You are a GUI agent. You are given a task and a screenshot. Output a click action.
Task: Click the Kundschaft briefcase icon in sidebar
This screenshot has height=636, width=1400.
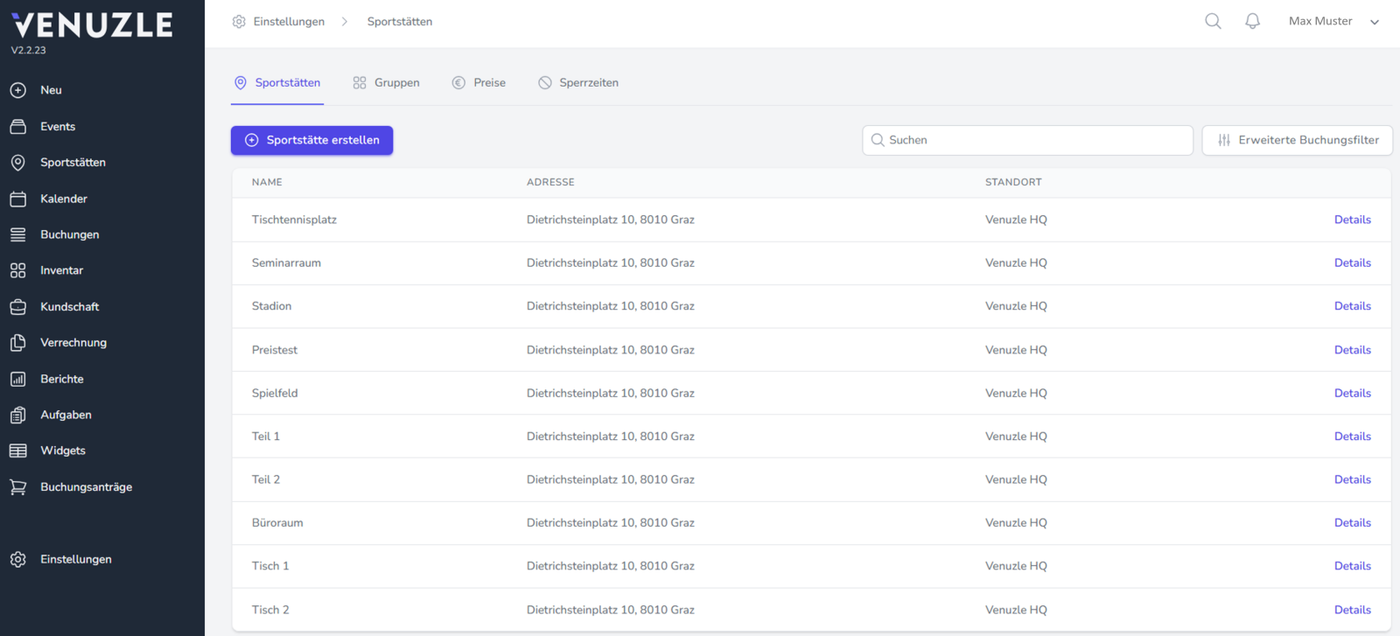point(18,307)
